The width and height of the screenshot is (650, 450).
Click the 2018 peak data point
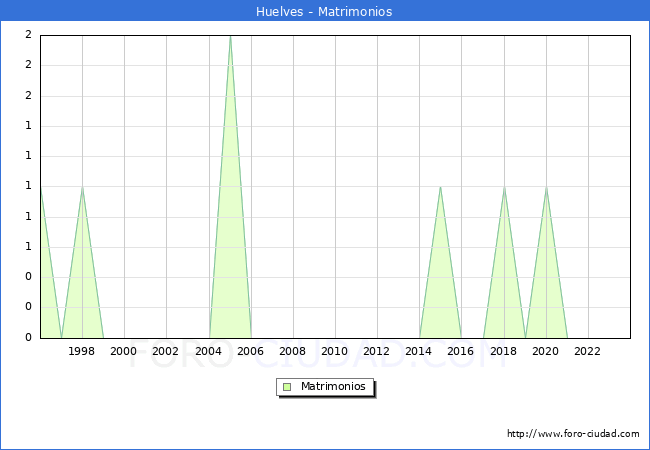pyautogui.click(x=504, y=187)
